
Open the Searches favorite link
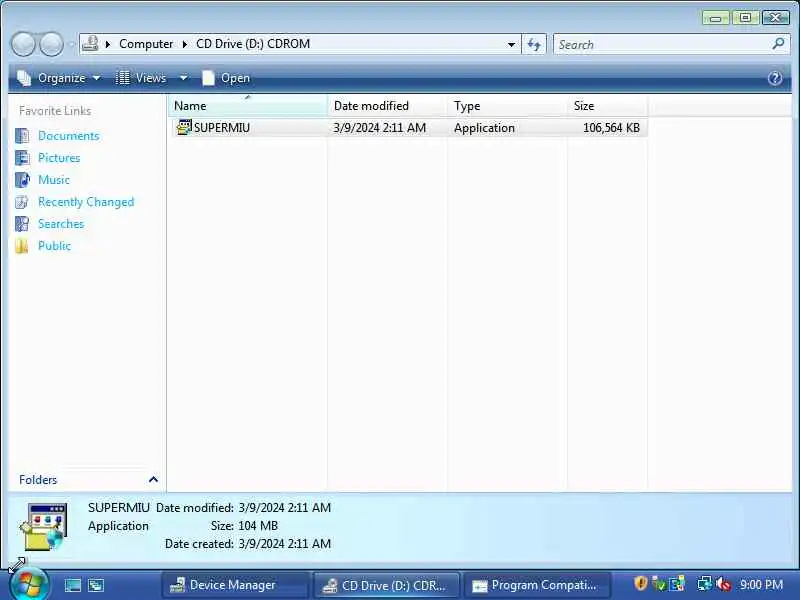pyautogui.click(x=61, y=223)
